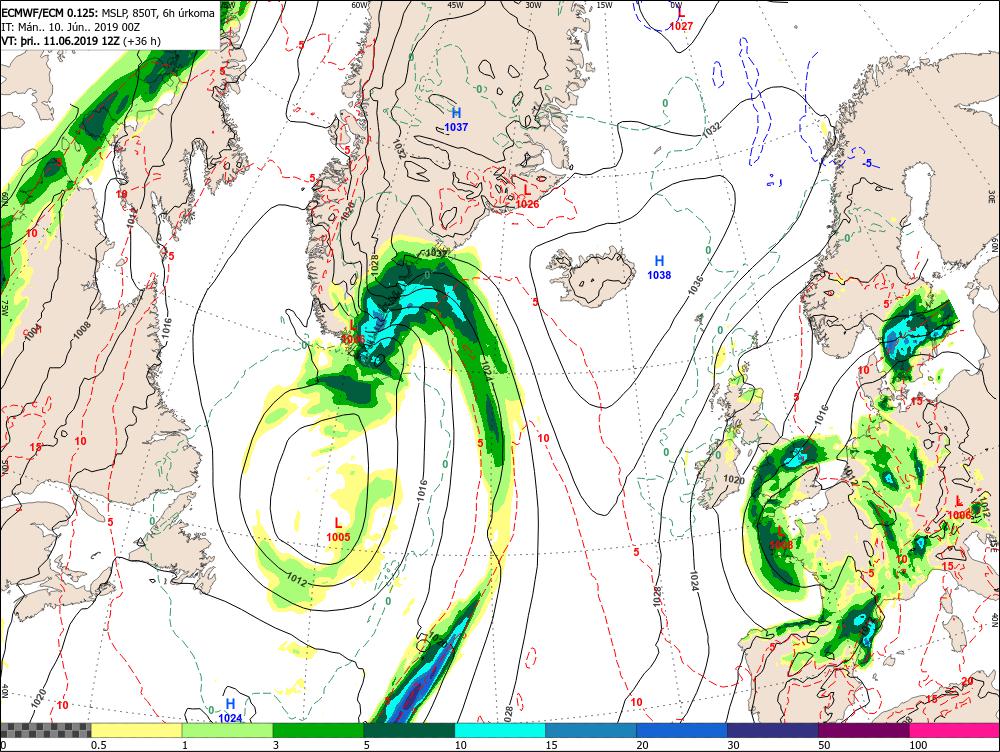Click the '50' legend tick label
The height and width of the screenshot is (752, 1000).
coord(824,745)
